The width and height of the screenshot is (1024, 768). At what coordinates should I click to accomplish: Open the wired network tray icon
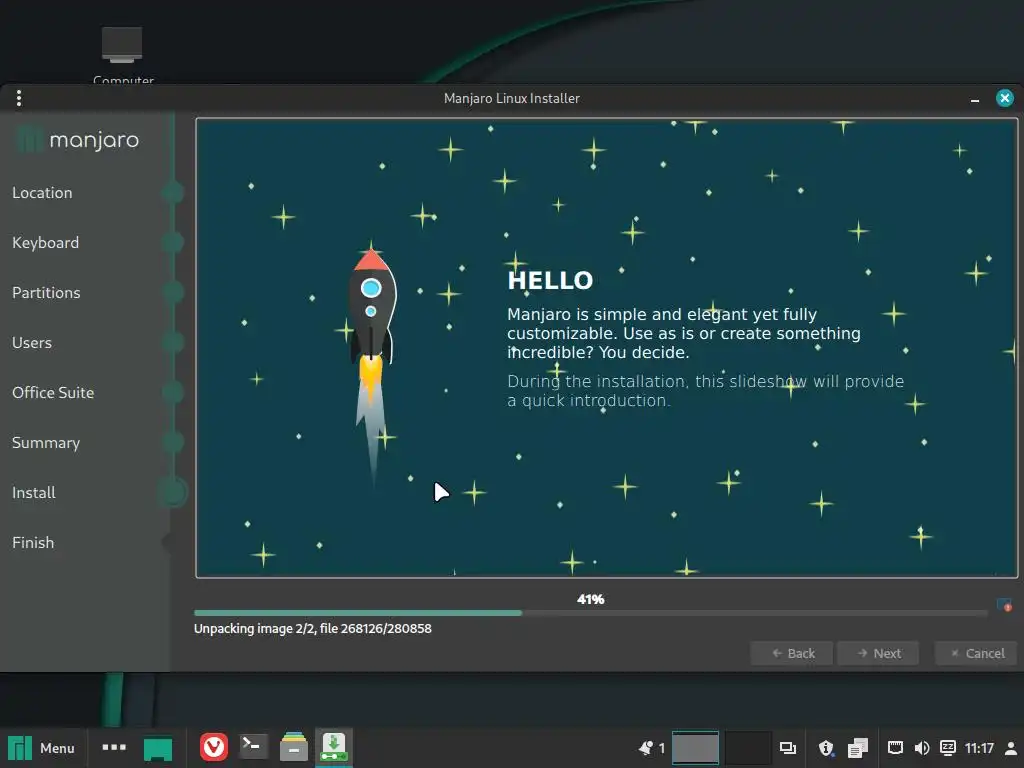pyautogui.click(x=895, y=748)
